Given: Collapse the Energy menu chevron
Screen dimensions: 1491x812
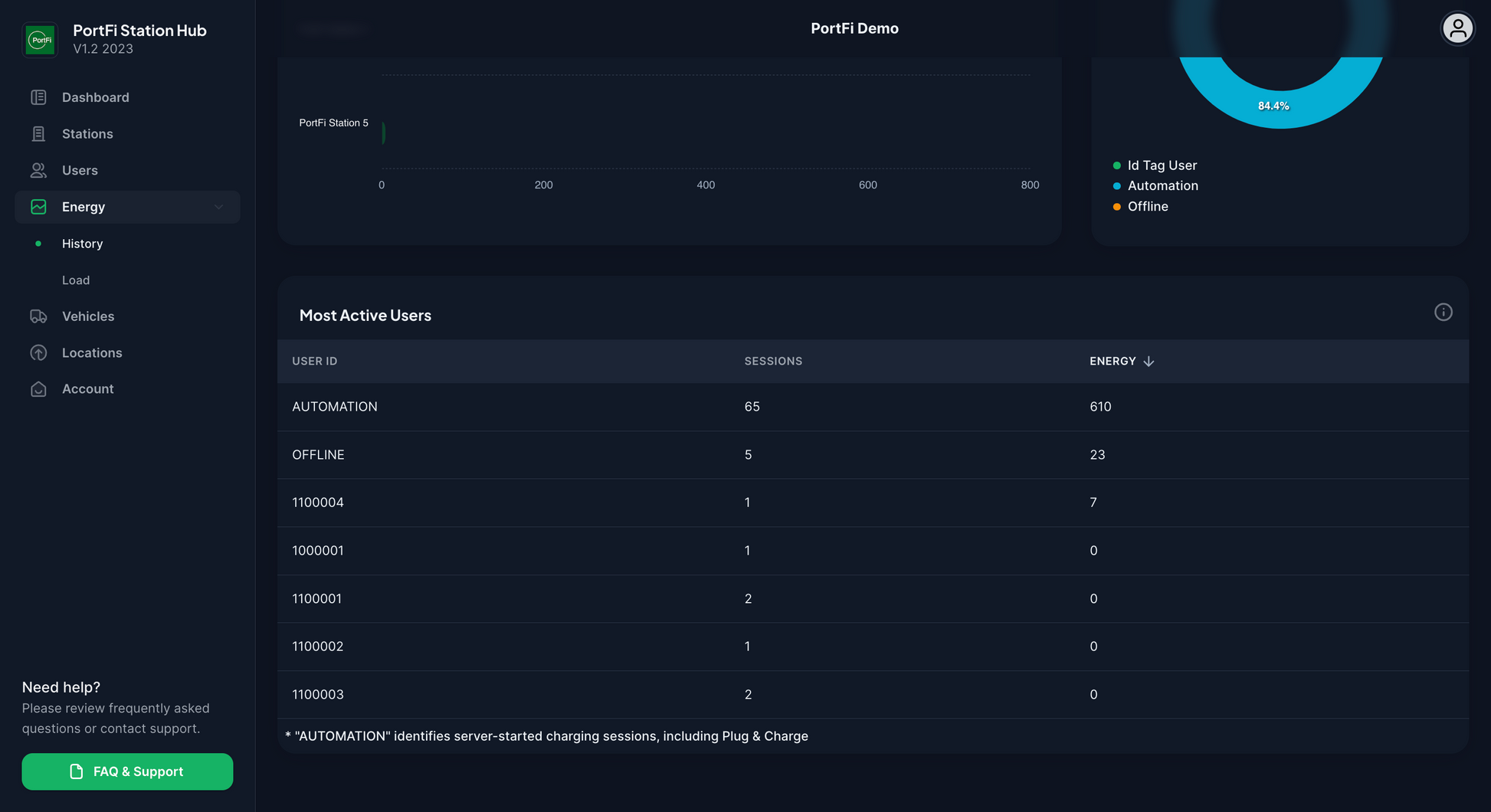Looking at the screenshot, I should click(218, 207).
